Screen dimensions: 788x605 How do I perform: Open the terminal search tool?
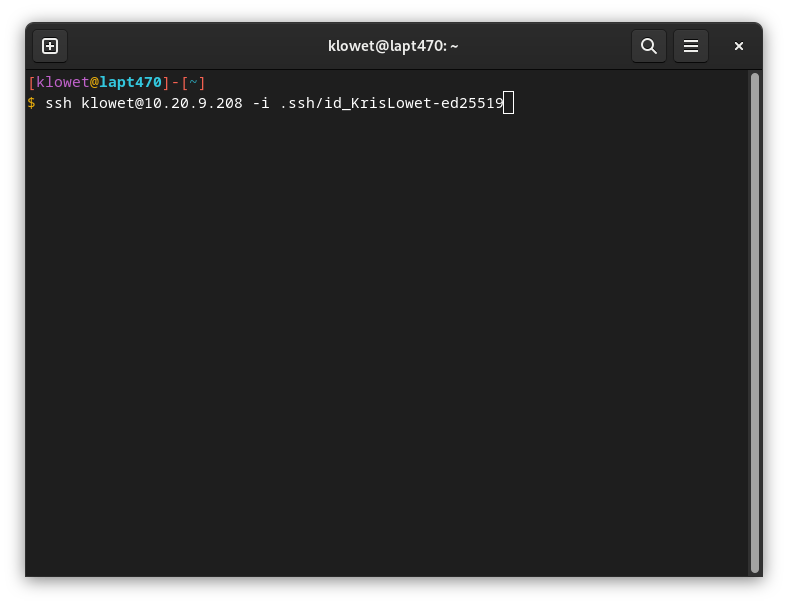(x=648, y=46)
